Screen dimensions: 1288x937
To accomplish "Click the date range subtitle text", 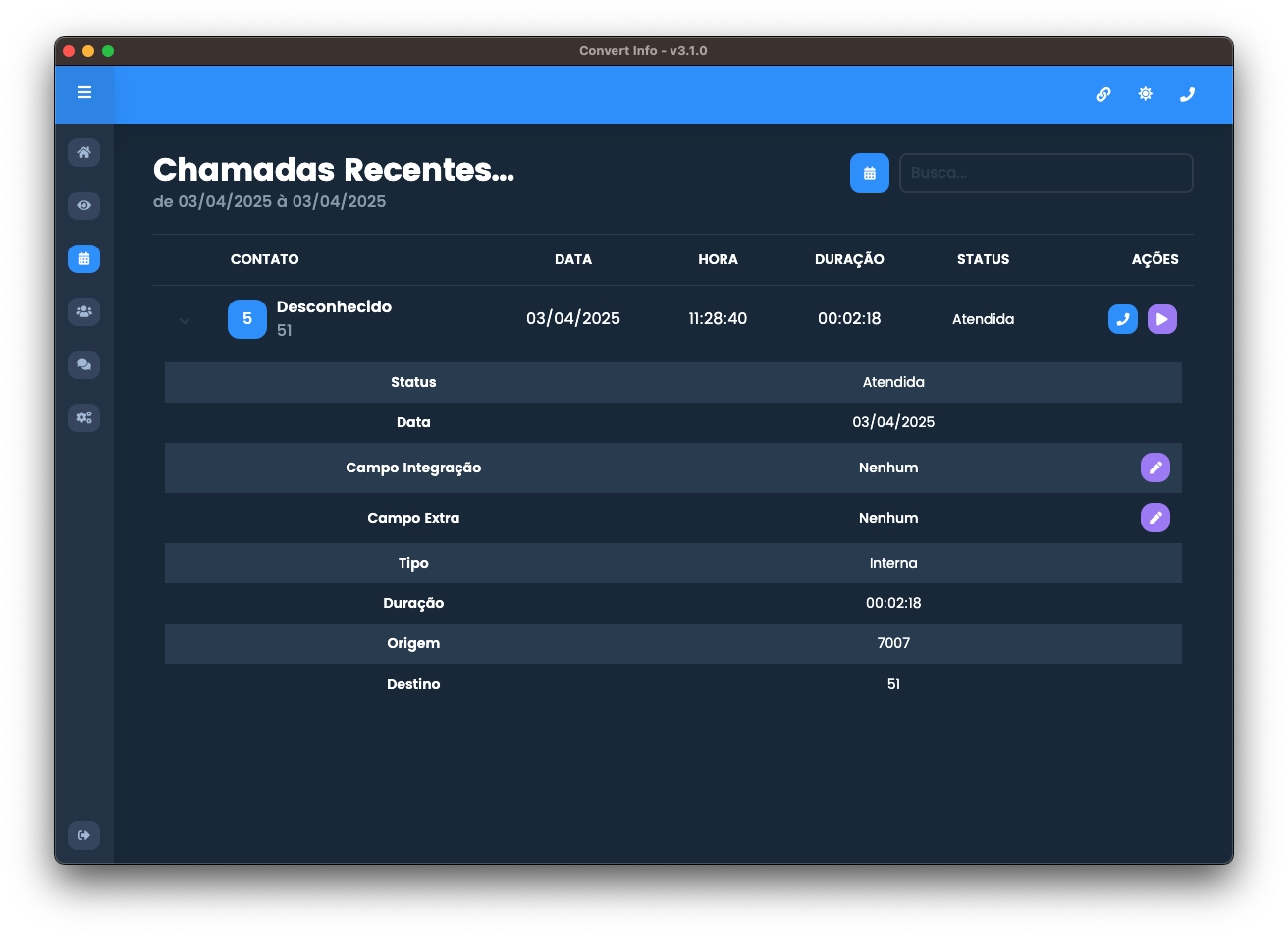I will [270, 201].
